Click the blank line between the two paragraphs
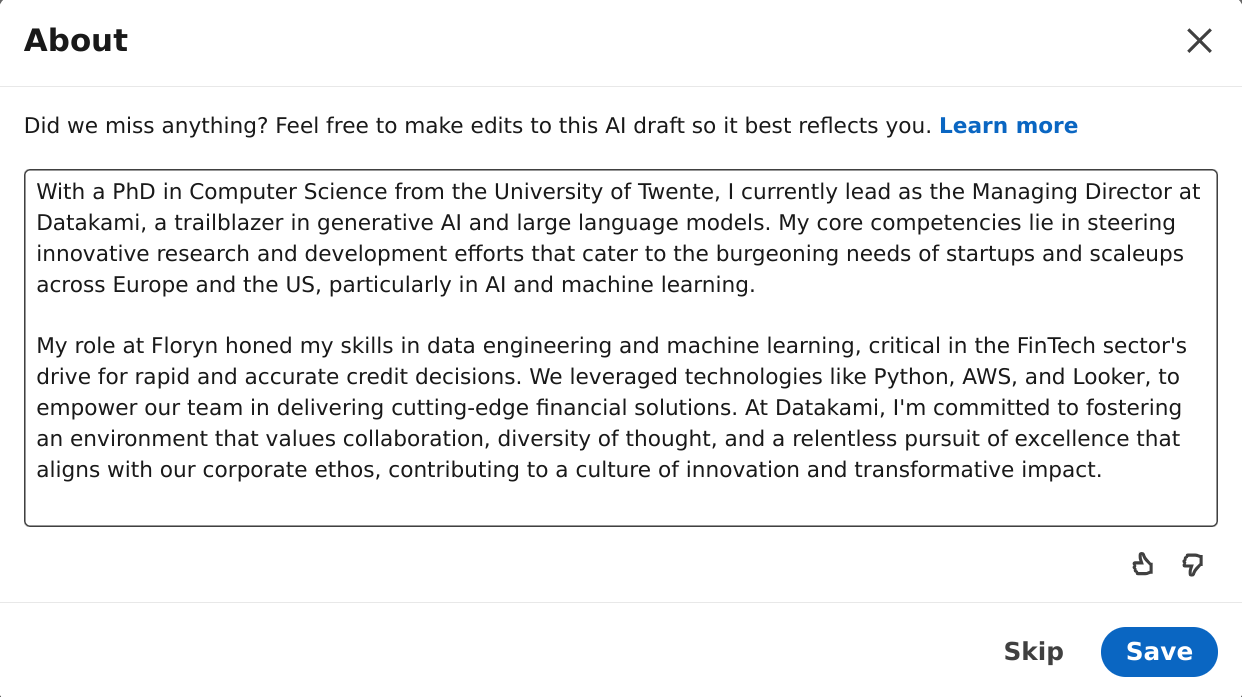The image size is (1242, 697). point(620,316)
